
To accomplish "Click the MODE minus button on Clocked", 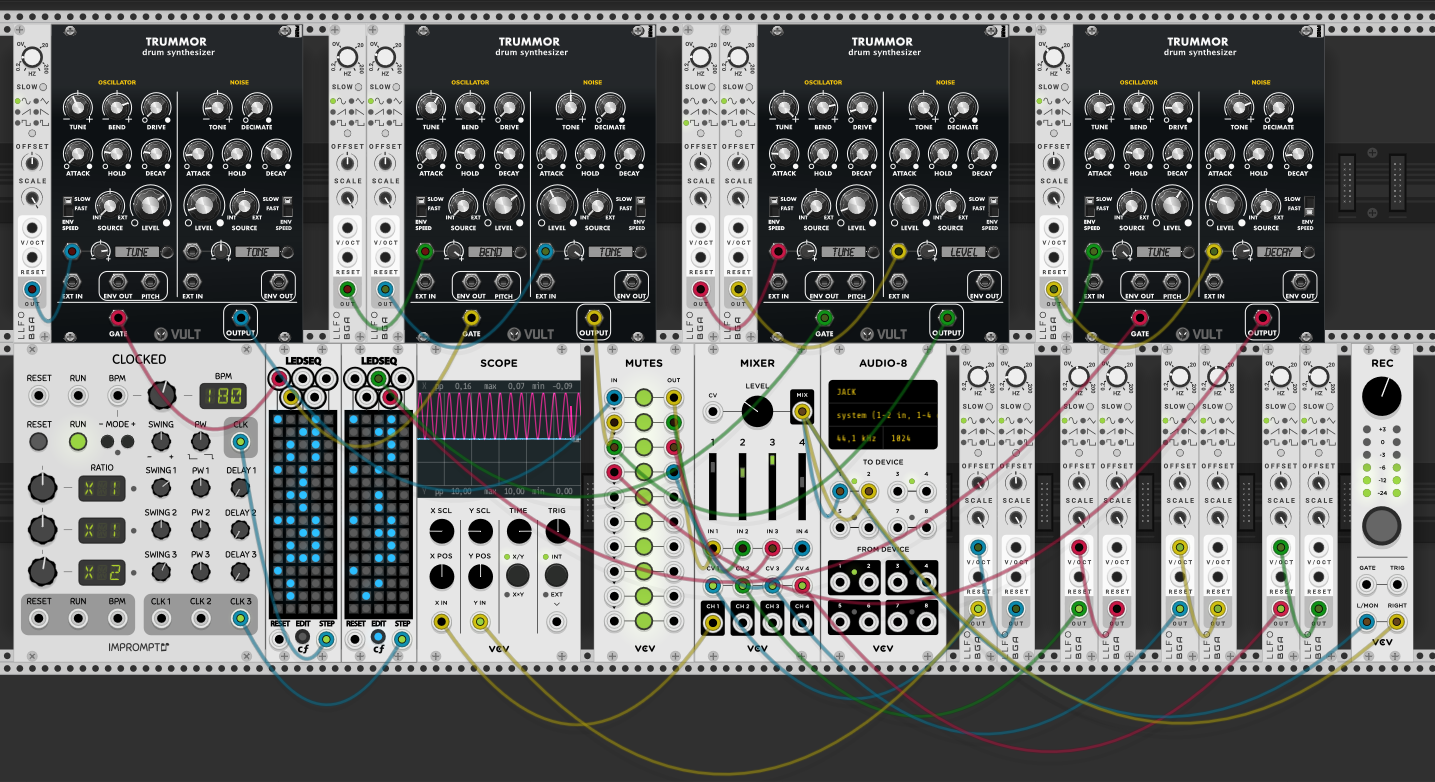I will point(106,441).
